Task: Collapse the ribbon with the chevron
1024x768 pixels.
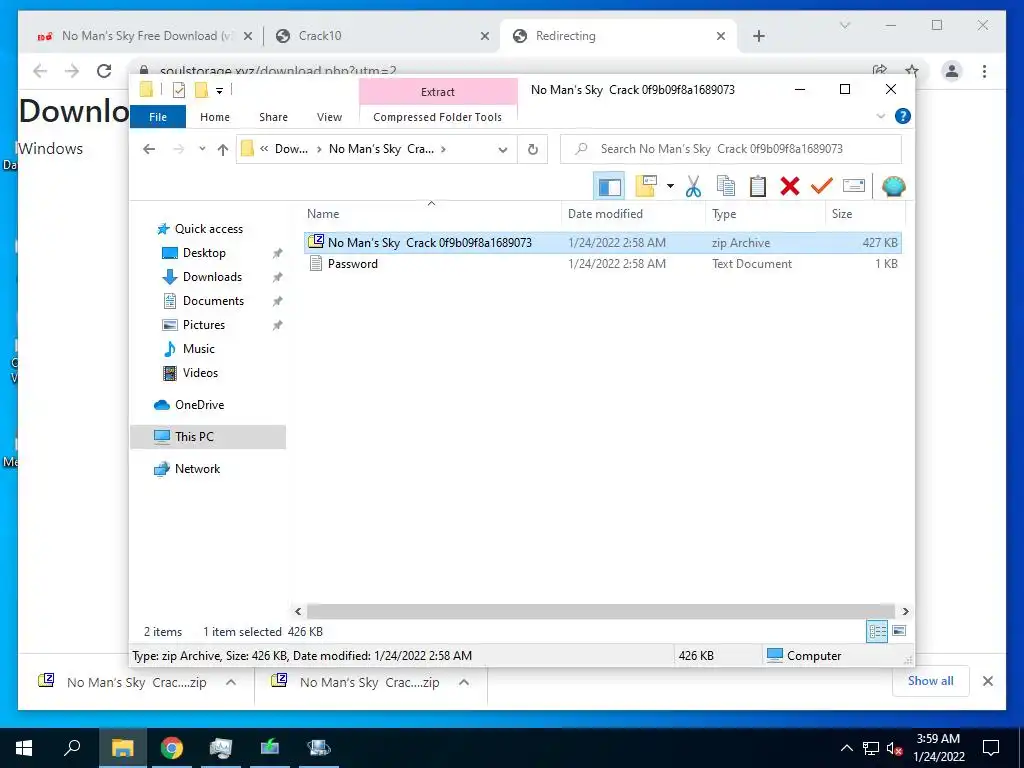Action: click(880, 116)
